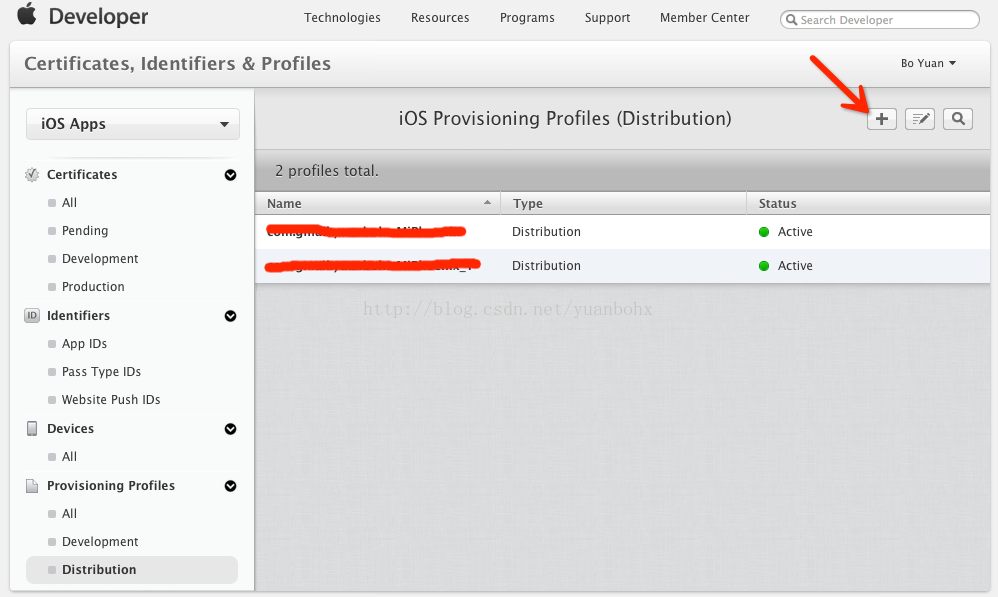Click the Search Developer input field
998x597 pixels.
[886, 19]
